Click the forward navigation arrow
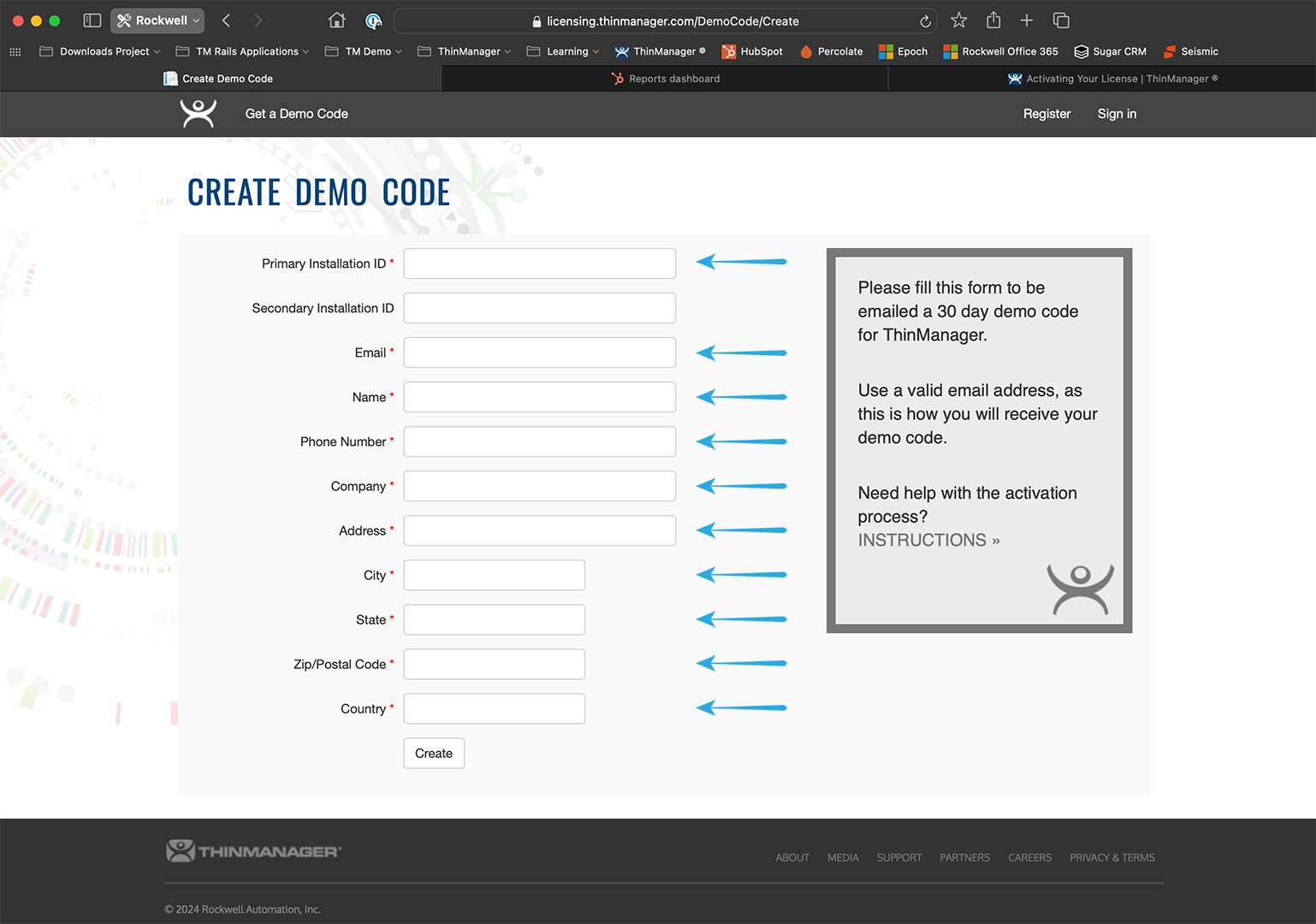This screenshot has width=1316, height=924. pyautogui.click(x=258, y=21)
